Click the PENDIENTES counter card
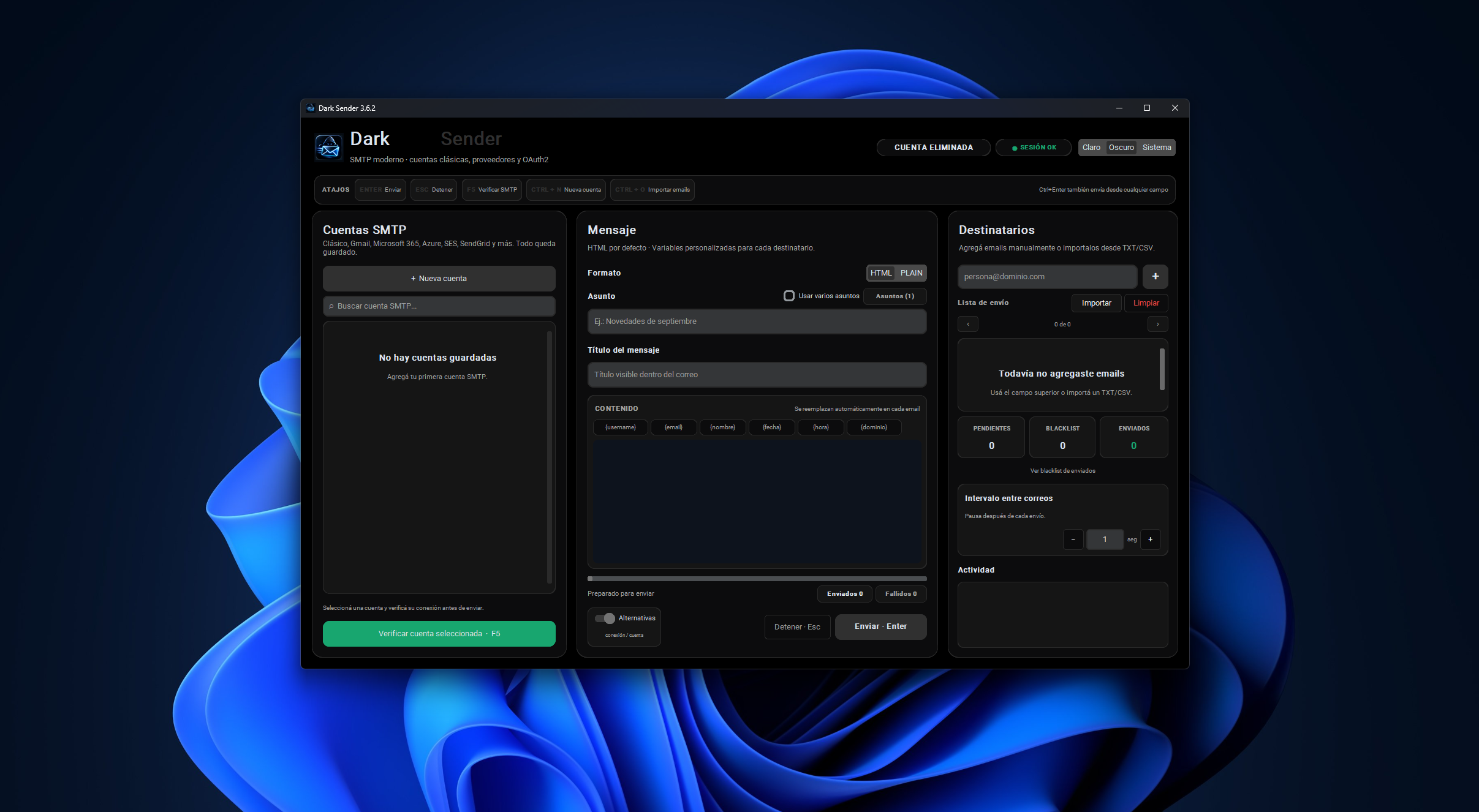This screenshot has height=812, width=1479. pos(991,437)
